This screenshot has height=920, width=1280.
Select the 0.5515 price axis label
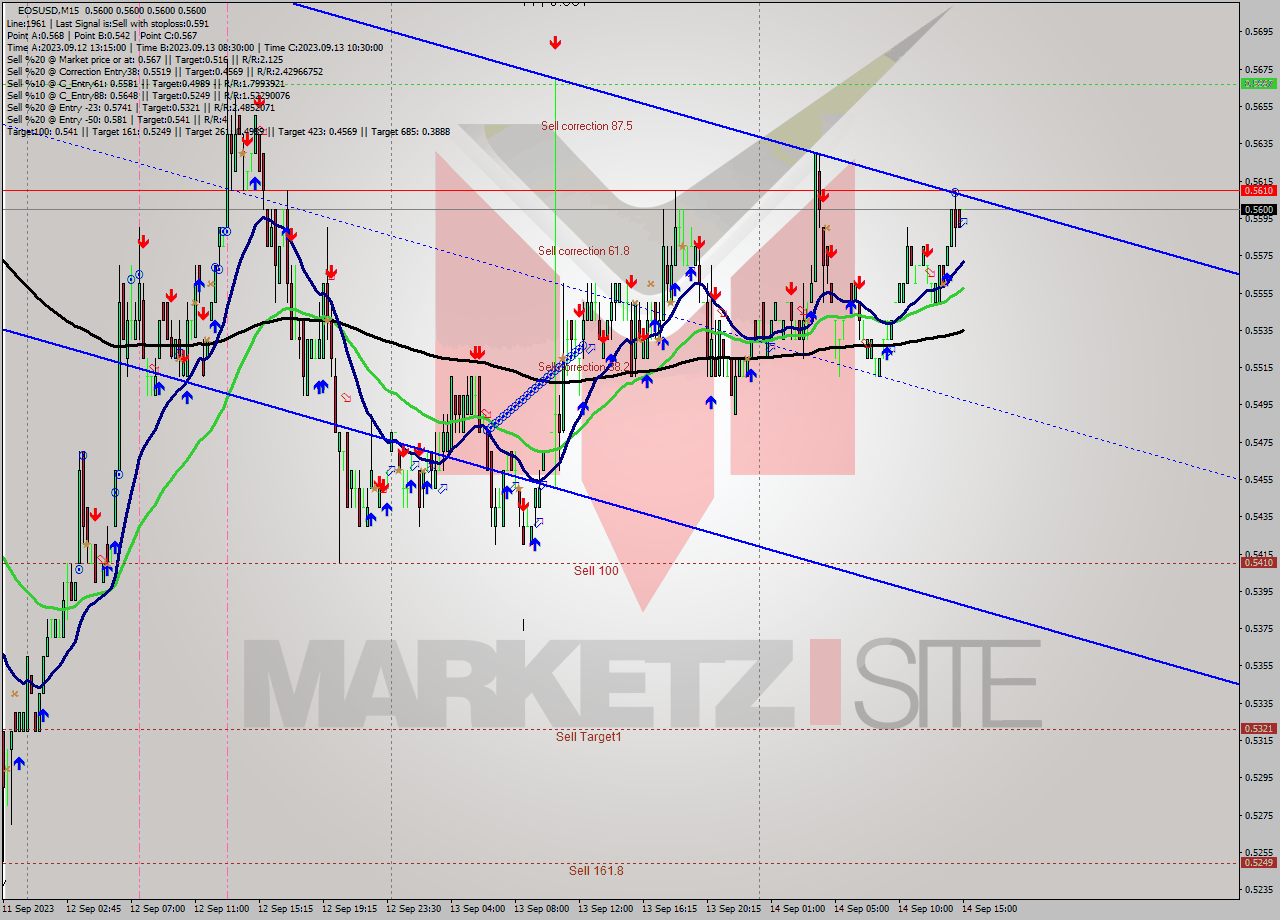(1258, 367)
